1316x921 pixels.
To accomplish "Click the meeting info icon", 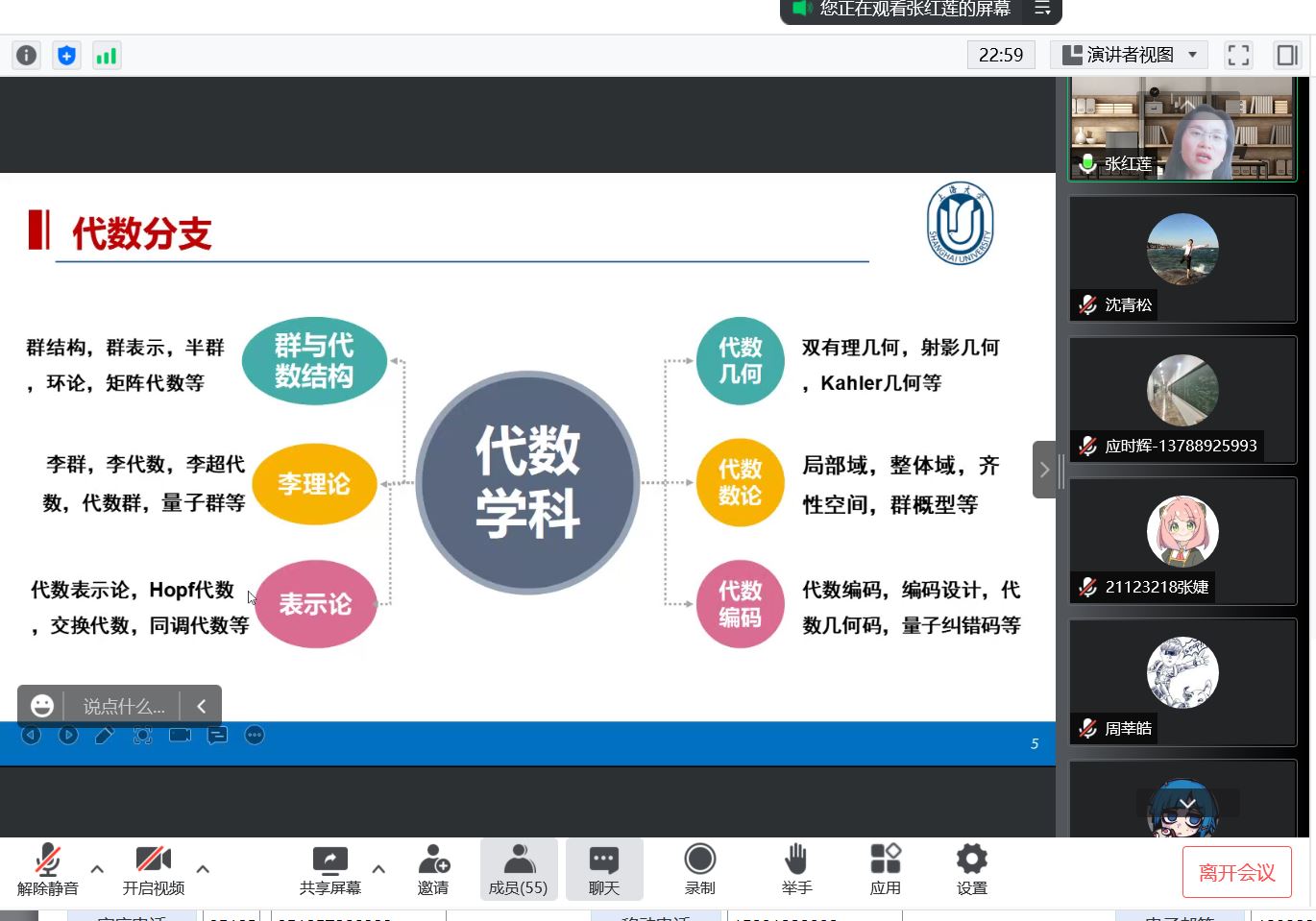I will pos(27,56).
